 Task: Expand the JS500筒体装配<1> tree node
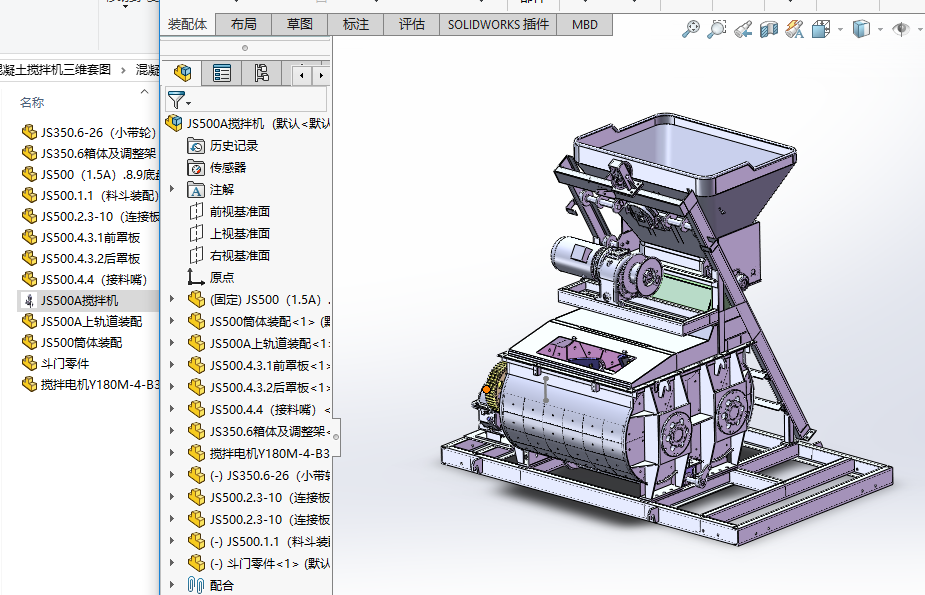pos(172,321)
